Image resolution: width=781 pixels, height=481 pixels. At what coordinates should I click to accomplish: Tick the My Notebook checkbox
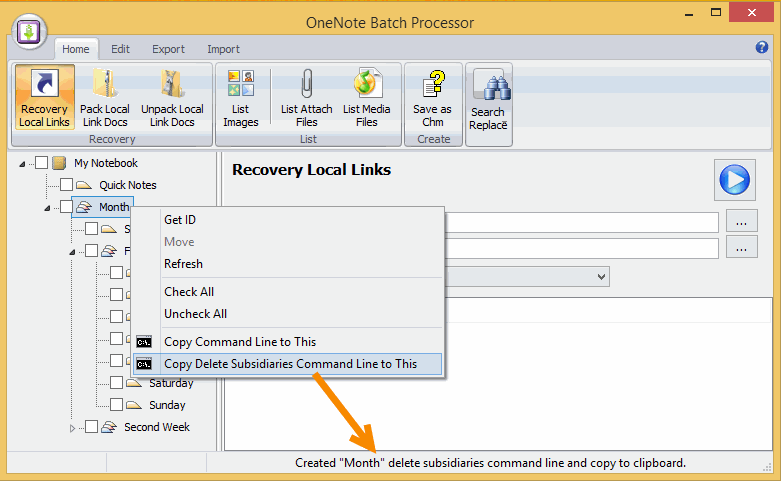(x=41, y=163)
